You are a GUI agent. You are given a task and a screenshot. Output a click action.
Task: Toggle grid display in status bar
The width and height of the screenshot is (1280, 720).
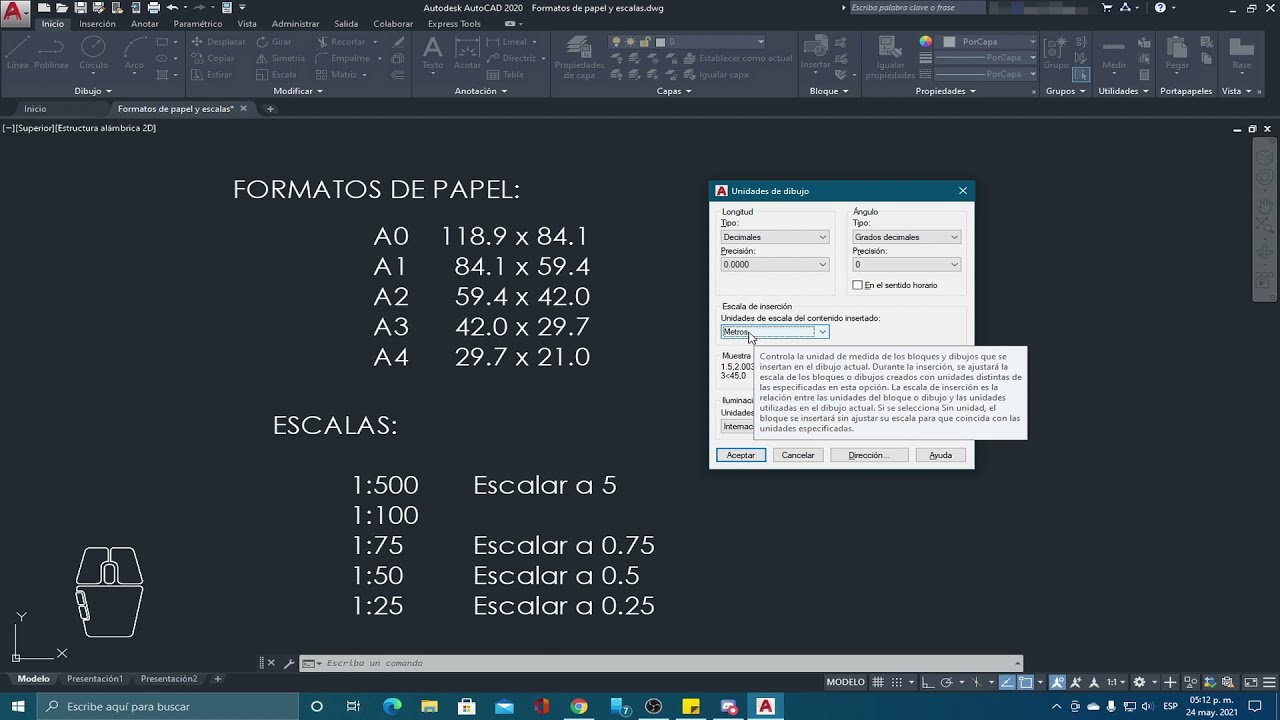[878, 682]
